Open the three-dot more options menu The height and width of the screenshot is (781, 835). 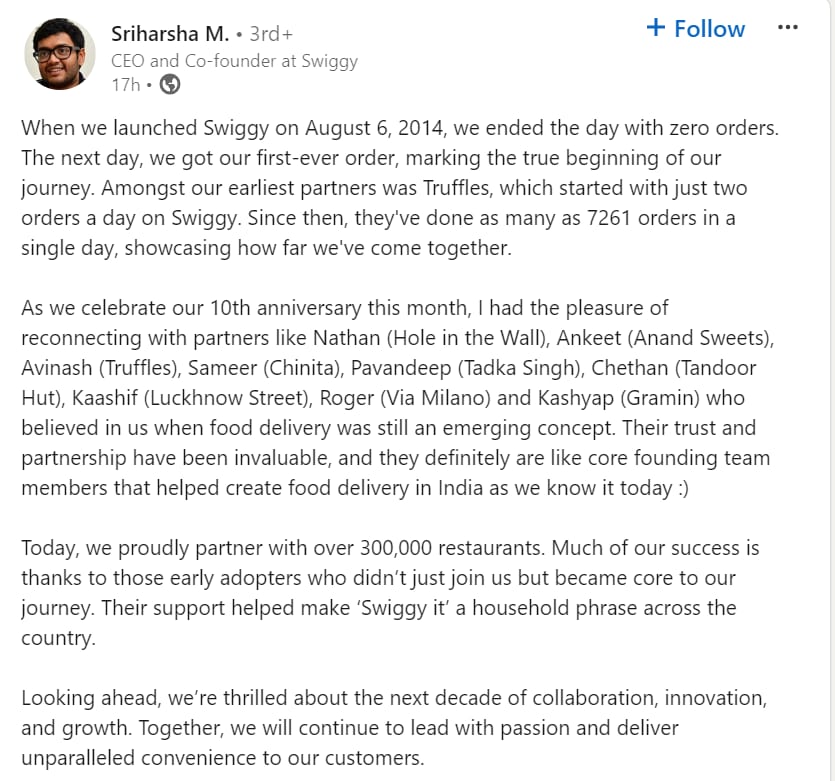click(x=788, y=28)
